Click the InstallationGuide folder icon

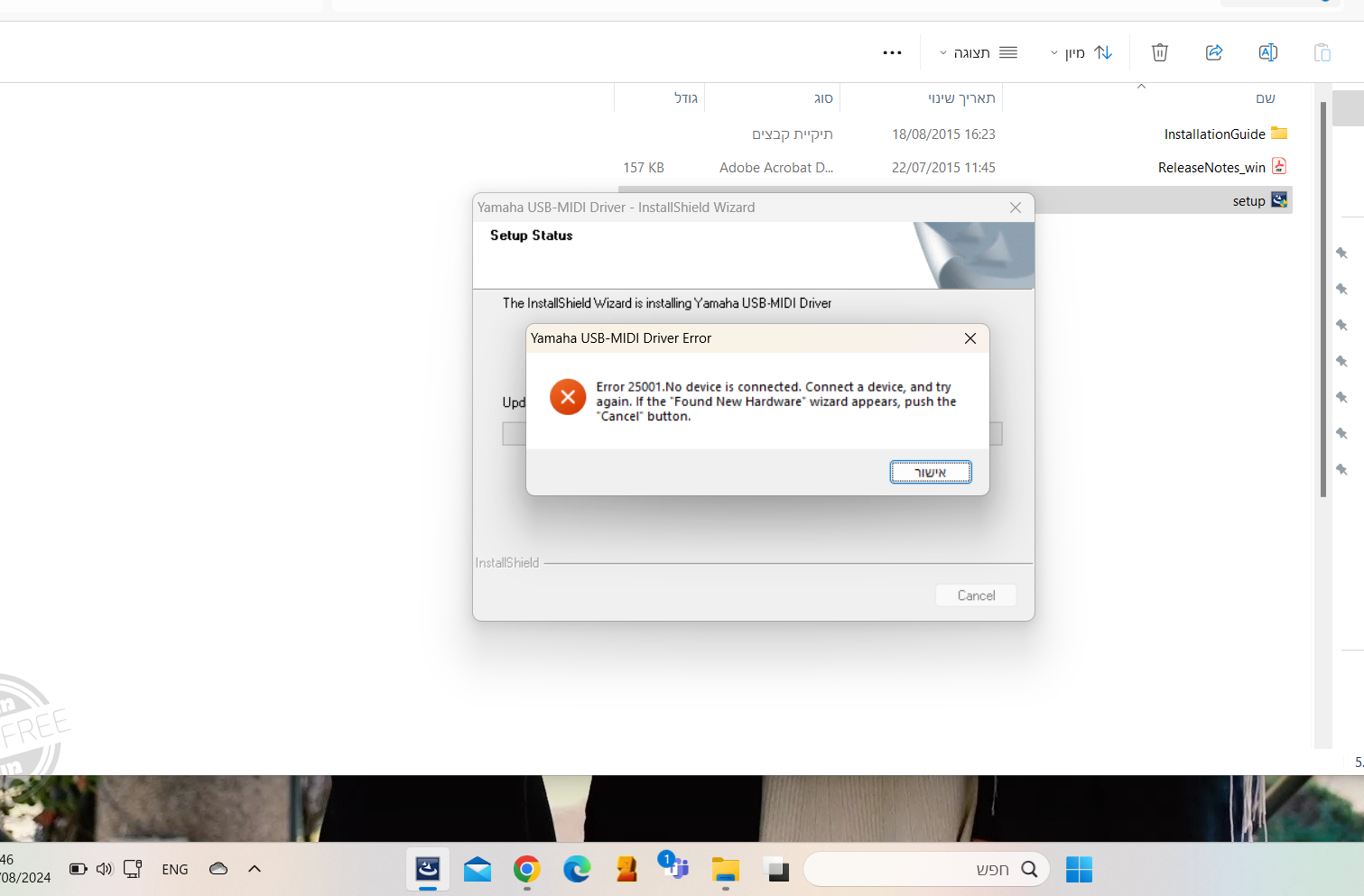(1279, 134)
